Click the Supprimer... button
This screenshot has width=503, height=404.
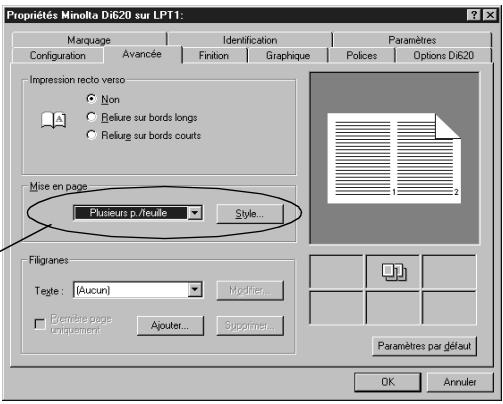250,326
